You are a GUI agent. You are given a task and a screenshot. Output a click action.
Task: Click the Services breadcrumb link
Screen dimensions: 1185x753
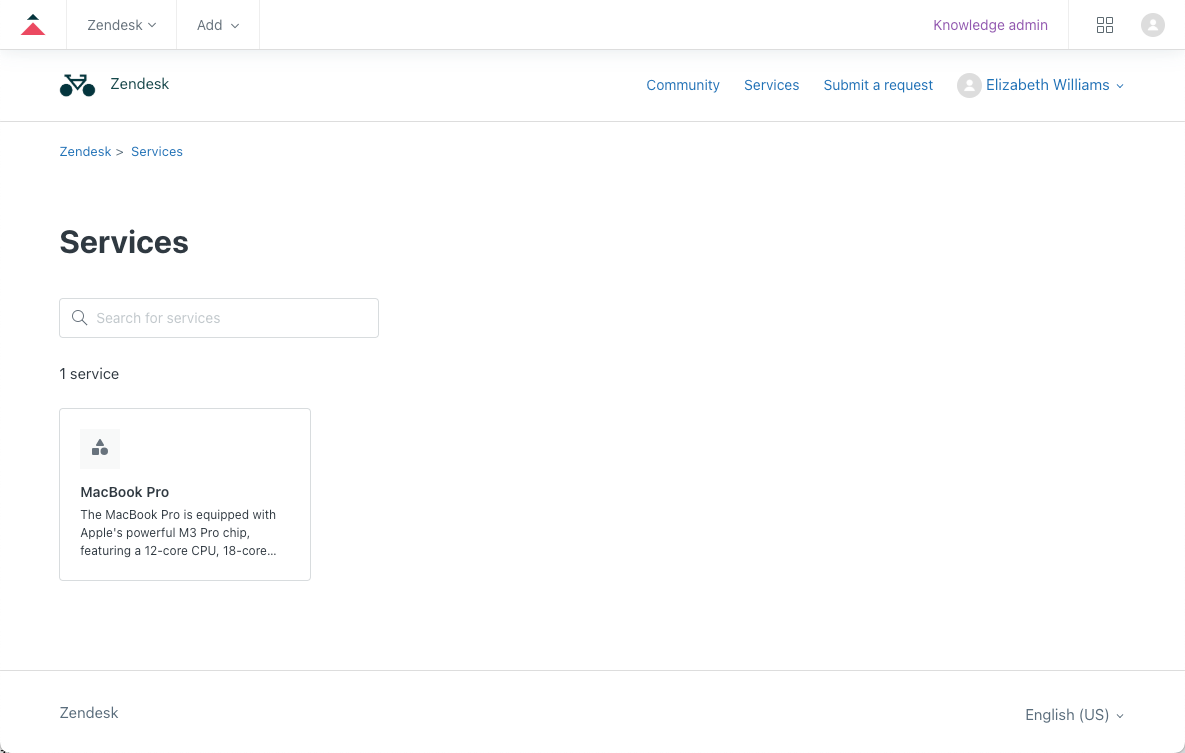click(x=156, y=151)
